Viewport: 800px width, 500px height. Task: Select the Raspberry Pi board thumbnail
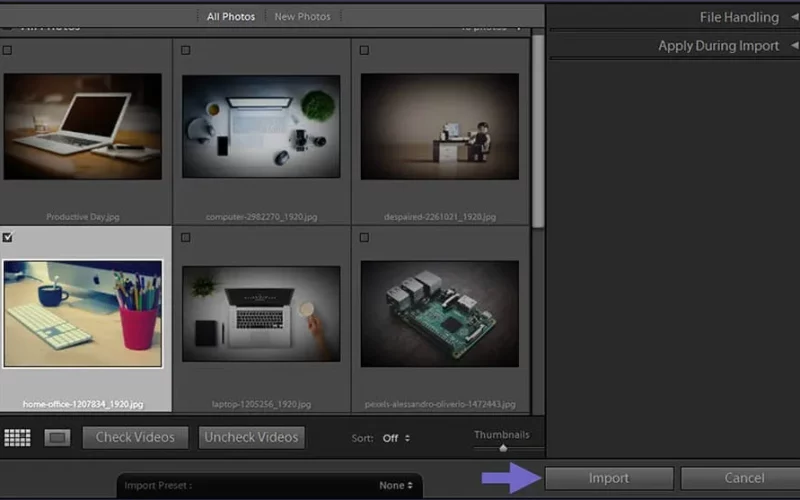(x=440, y=314)
